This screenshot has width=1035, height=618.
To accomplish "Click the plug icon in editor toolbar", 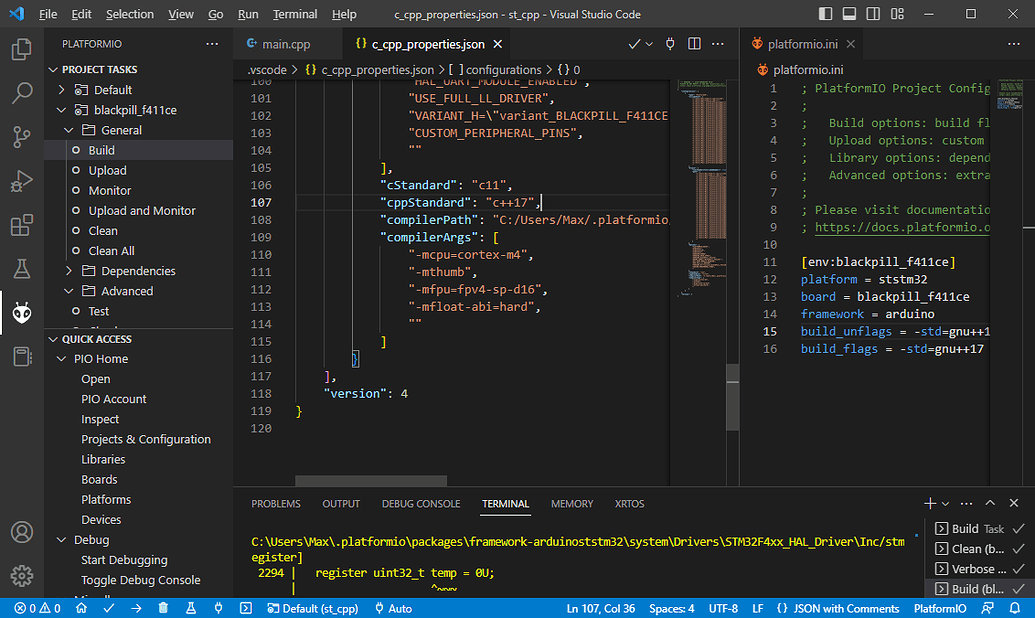I will click(670, 44).
